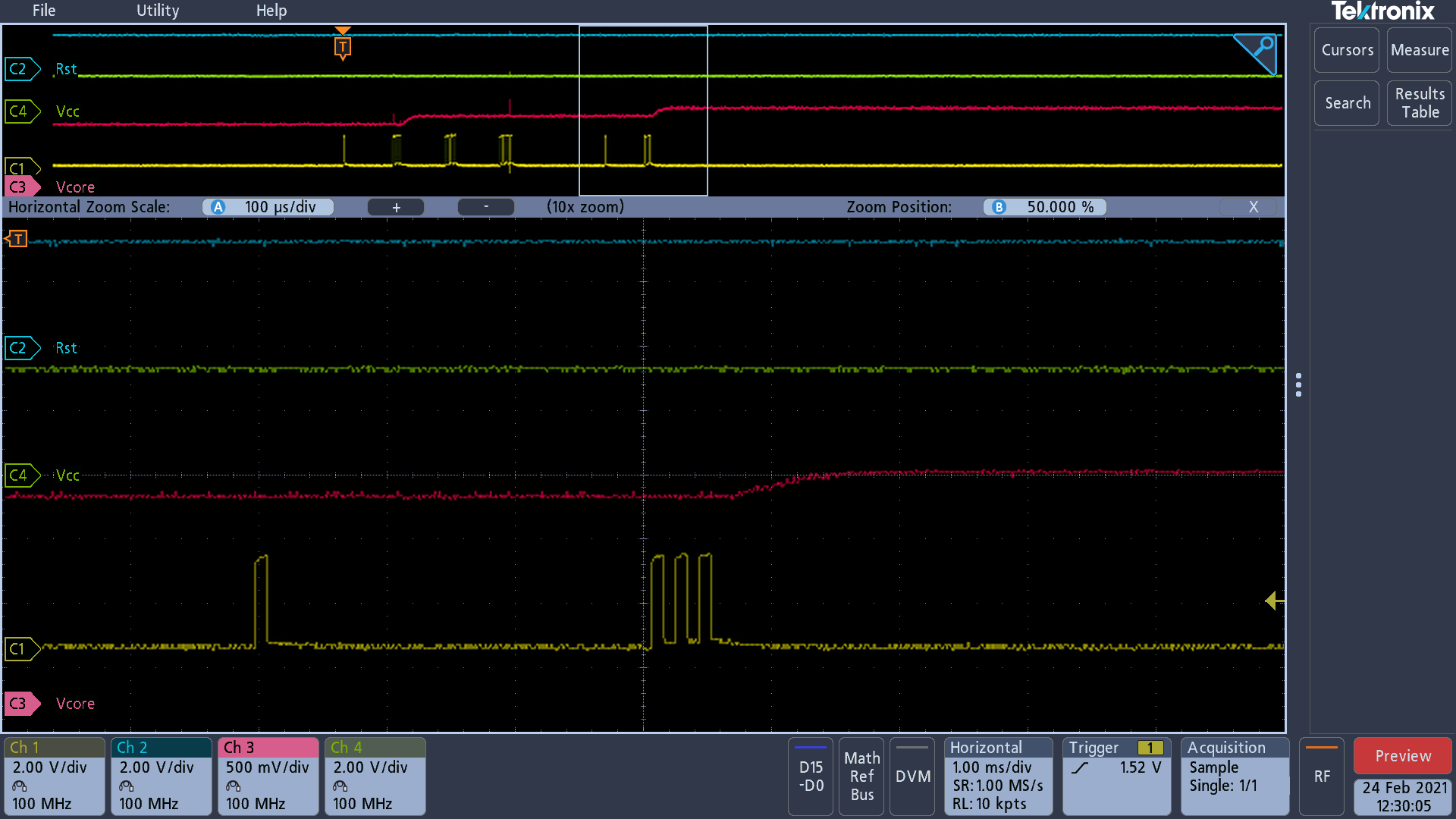The image size is (1456, 819).
Task: Open the Ch 4 settings badge
Action: [x=375, y=777]
